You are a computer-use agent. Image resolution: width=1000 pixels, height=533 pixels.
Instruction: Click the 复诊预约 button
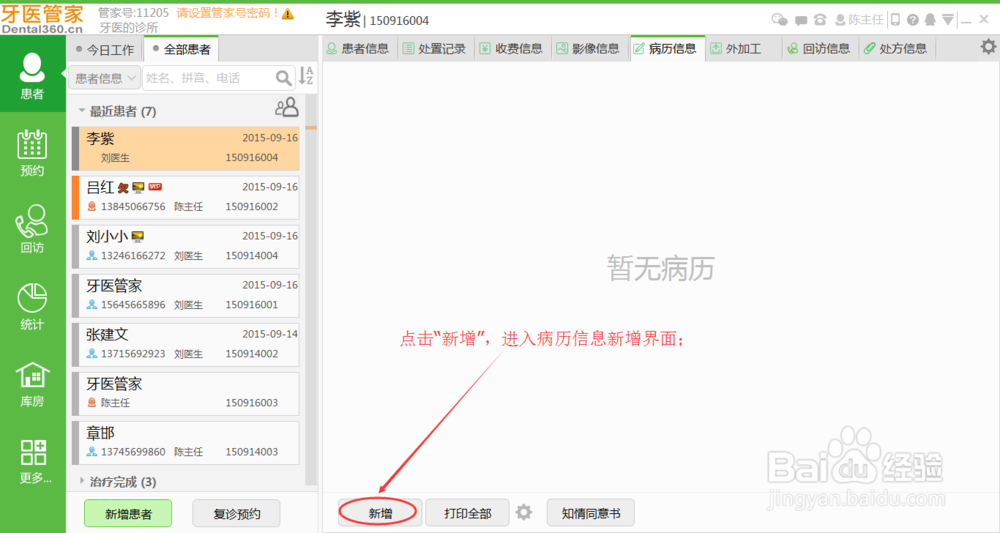(237, 514)
